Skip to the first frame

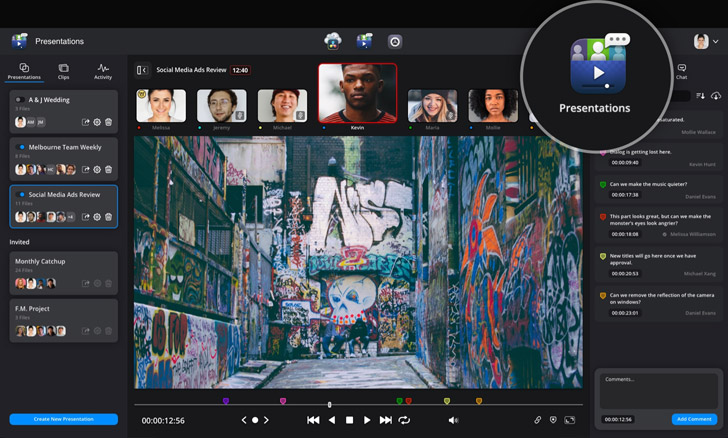tap(313, 420)
